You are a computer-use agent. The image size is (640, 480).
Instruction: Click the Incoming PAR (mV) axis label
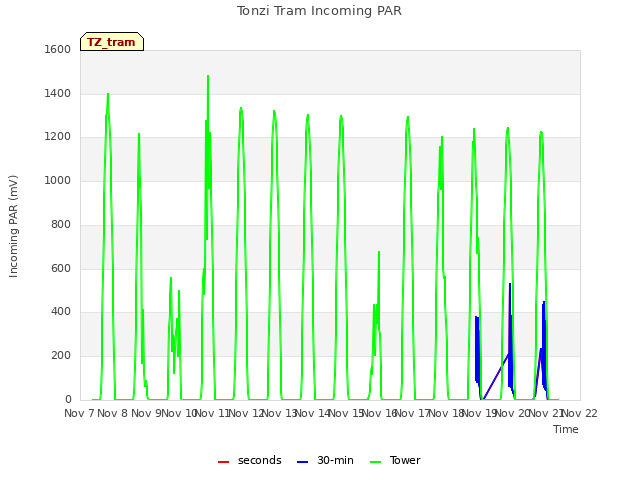coord(13,227)
